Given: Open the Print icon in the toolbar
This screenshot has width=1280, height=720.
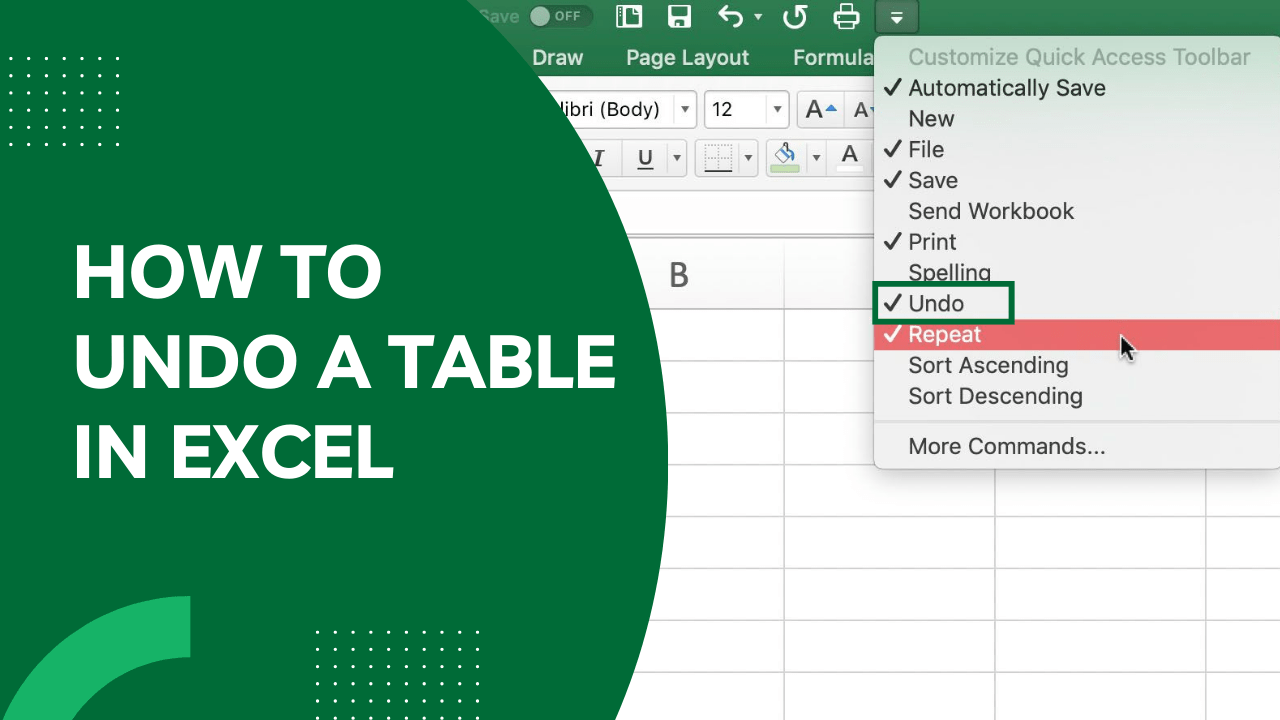Looking at the screenshot, I should 846,16.
